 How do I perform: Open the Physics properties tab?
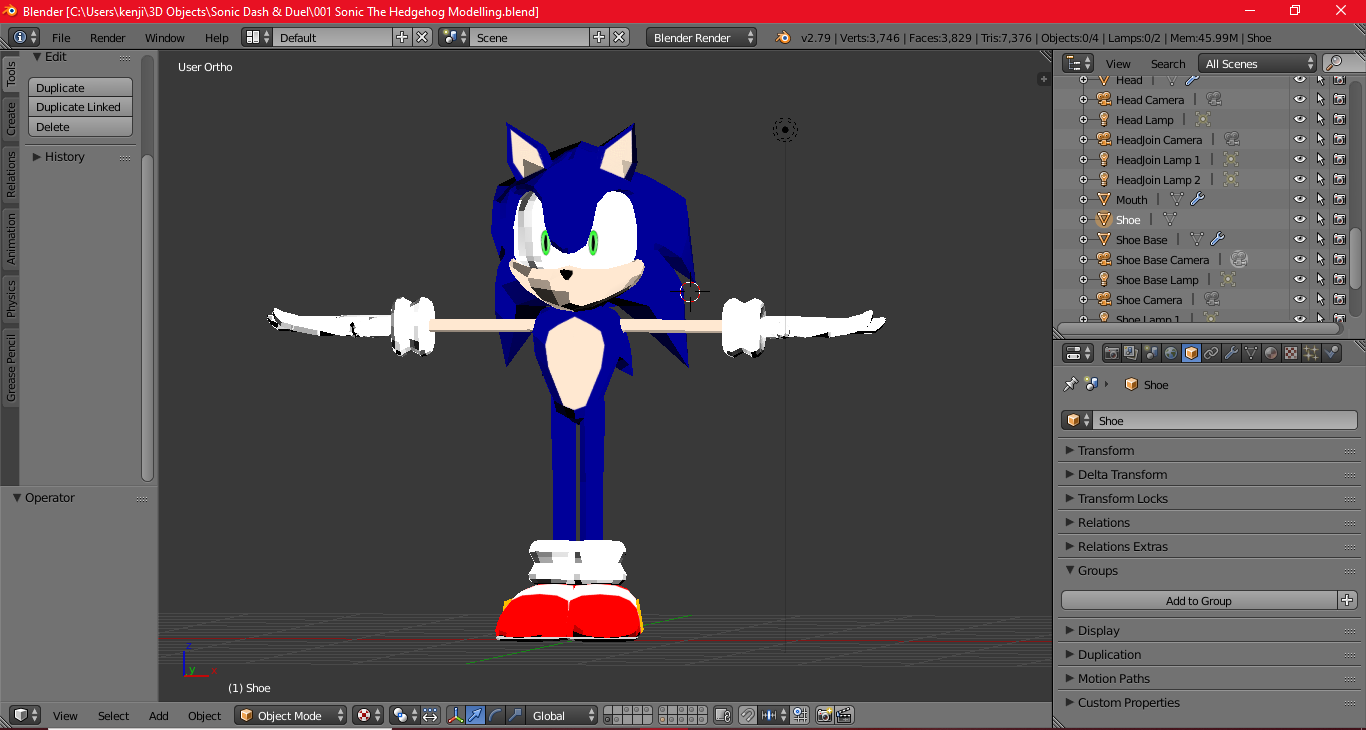[x=1332, y=353]
